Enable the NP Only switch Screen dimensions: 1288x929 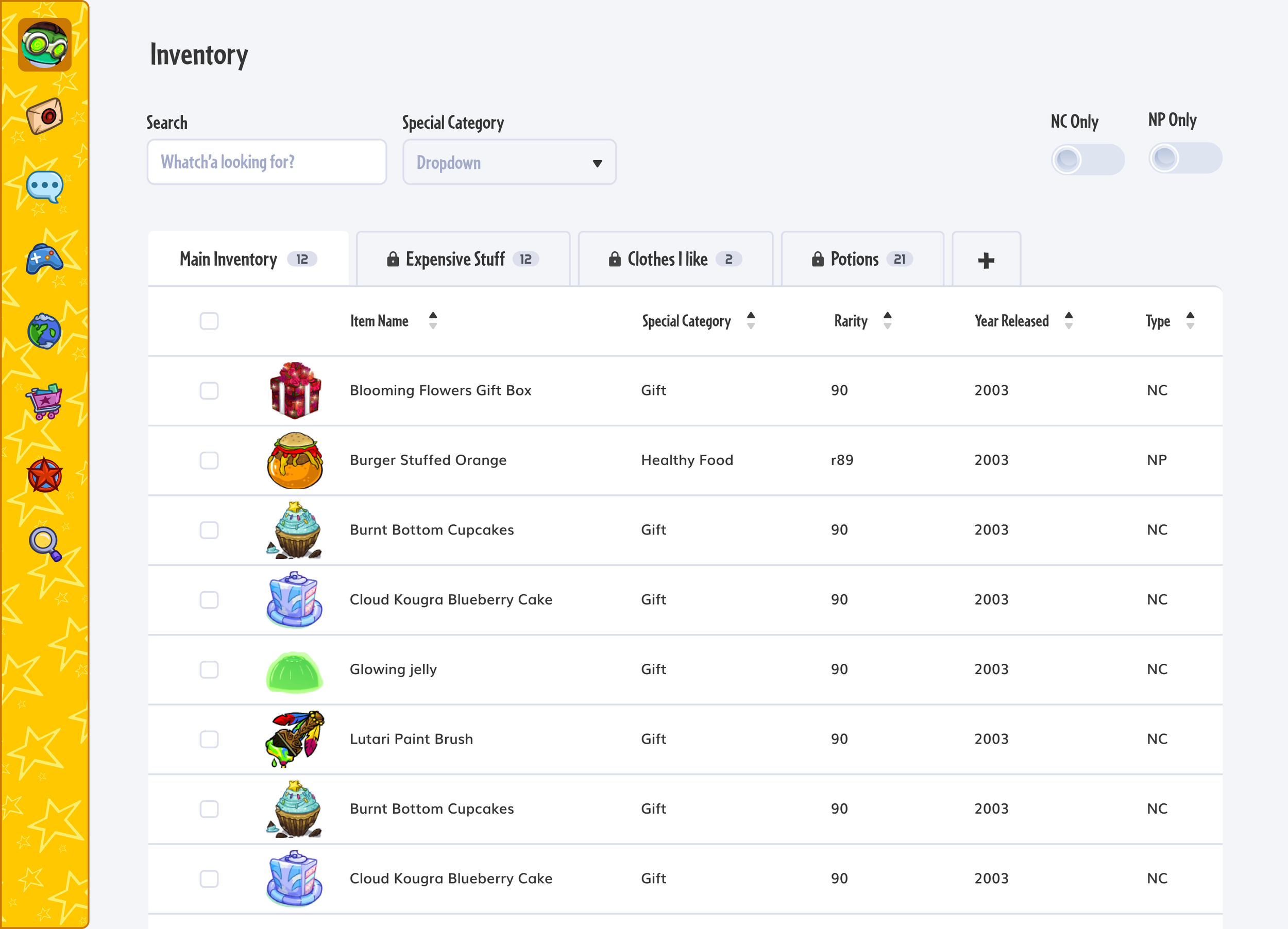click(x=1184, y=158)
